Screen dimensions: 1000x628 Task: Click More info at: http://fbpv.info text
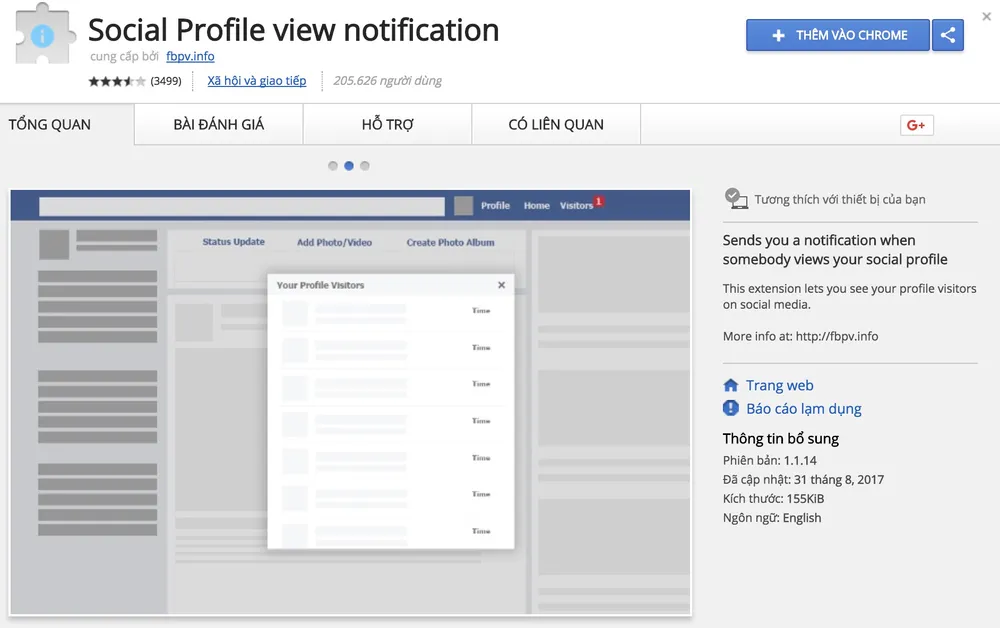tap(800, 336)
